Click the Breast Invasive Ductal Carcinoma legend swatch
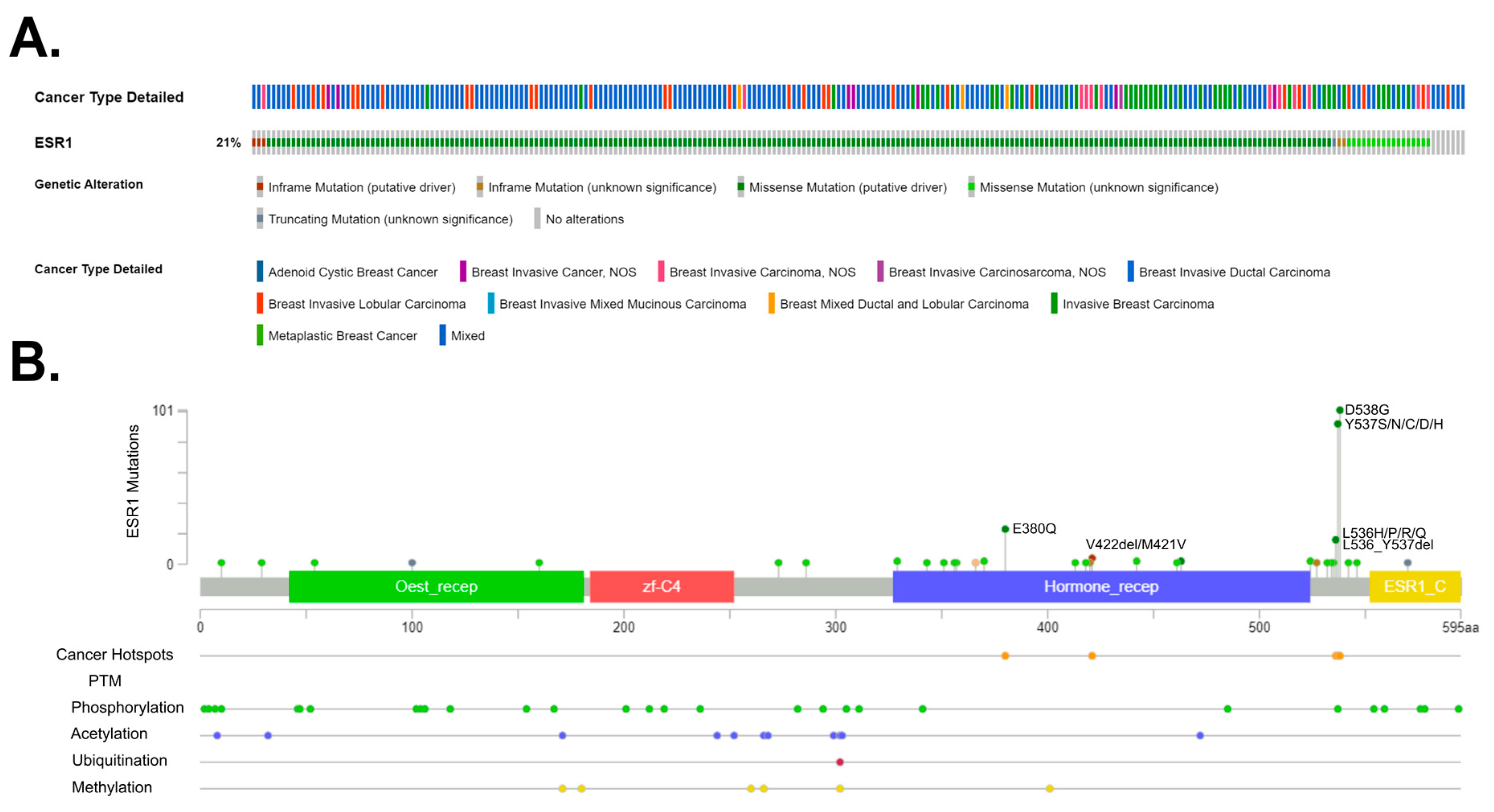The image size is (1494, 812). tap(1130, 272)
